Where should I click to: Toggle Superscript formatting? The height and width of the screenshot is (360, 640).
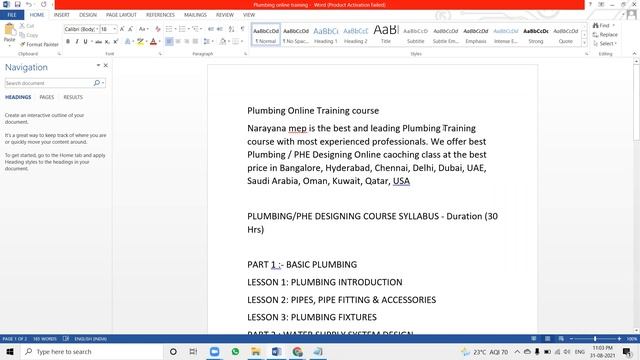116,42
